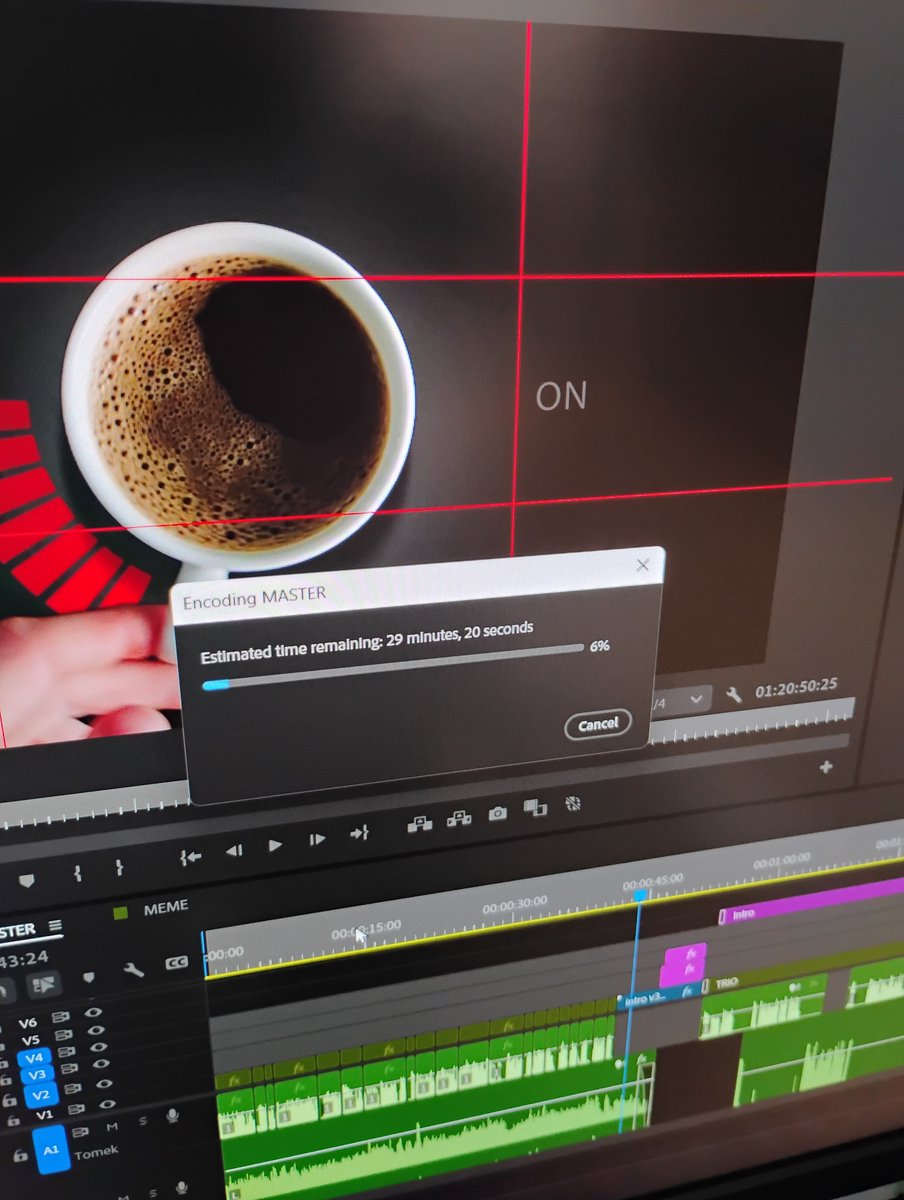Open the Button Editor plus icon
The image size is (904, 1200).
[x=826, y=767]
